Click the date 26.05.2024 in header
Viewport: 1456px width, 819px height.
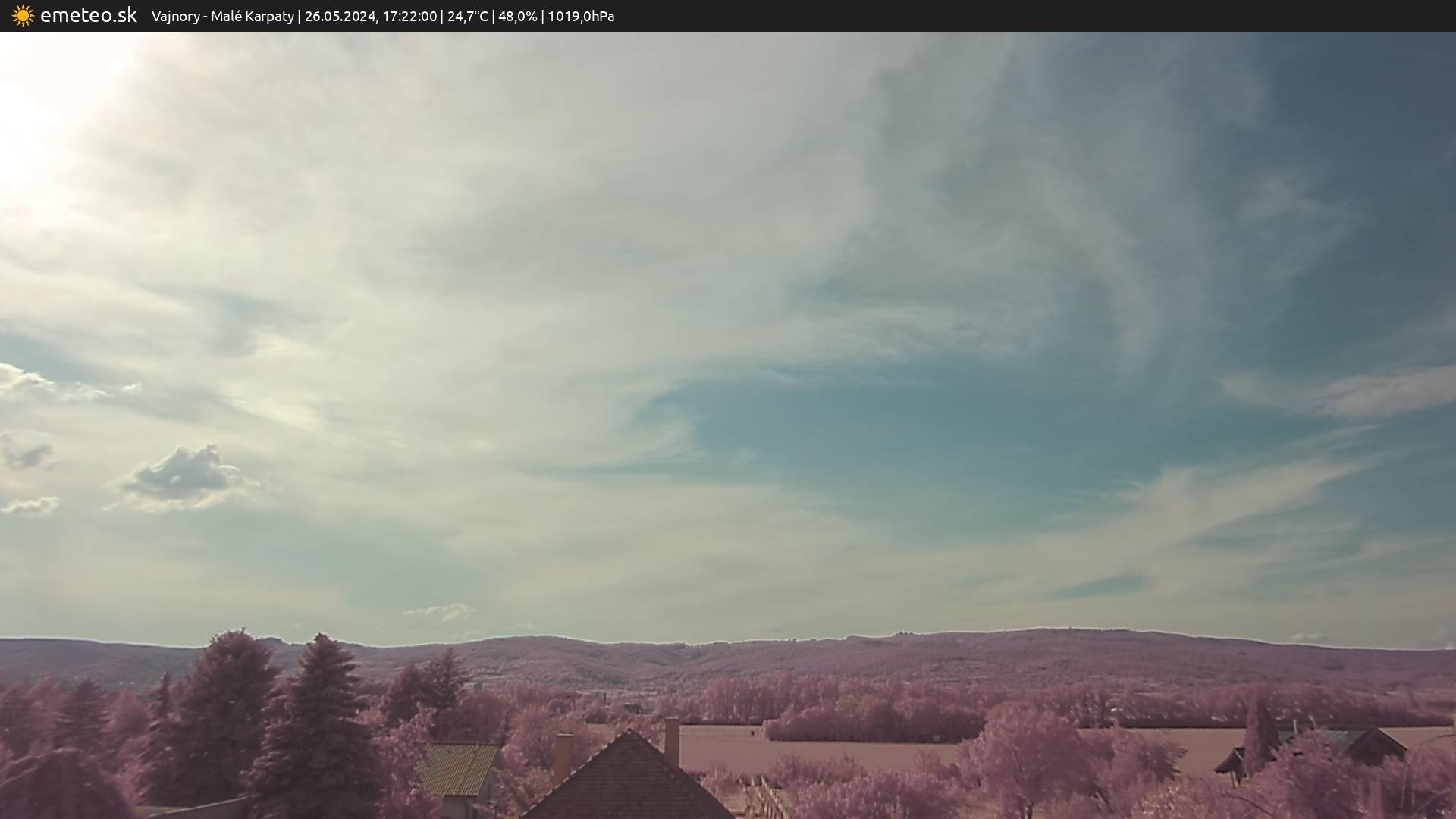pos(340,16)
